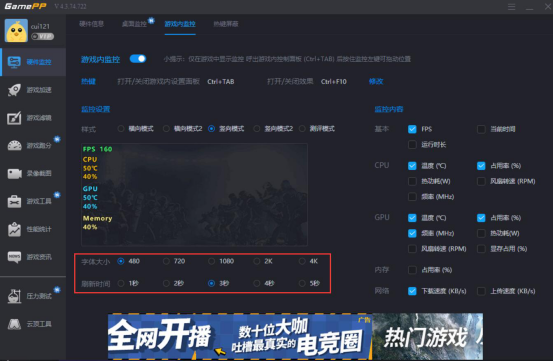Choose font size 720

166,261
